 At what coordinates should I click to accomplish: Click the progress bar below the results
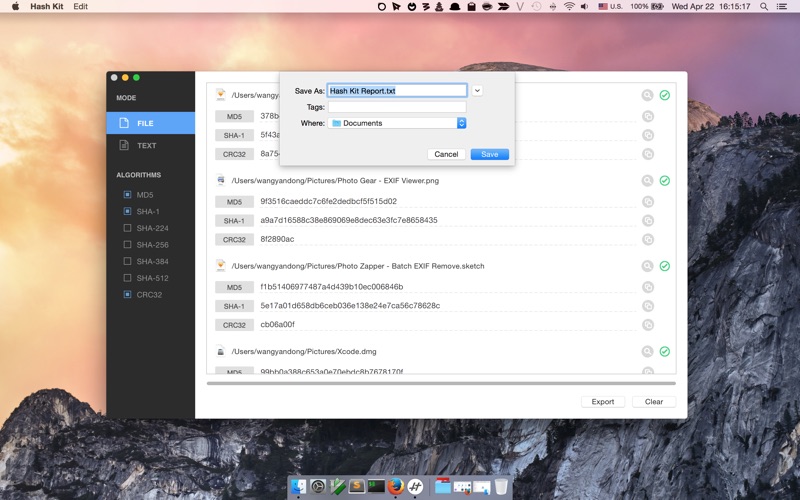tap(441, 383)
